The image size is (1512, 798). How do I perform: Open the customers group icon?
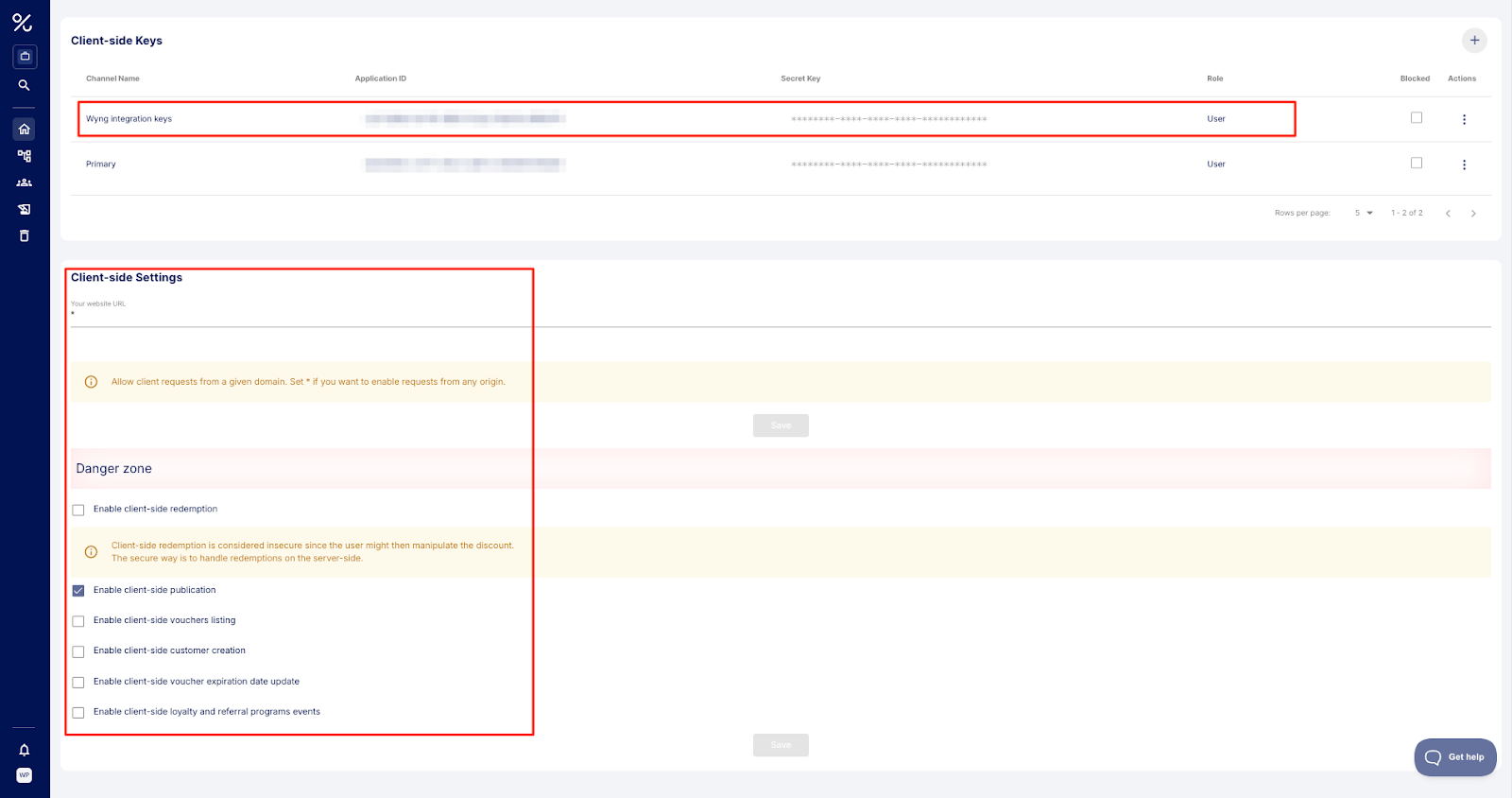point(25,182)
